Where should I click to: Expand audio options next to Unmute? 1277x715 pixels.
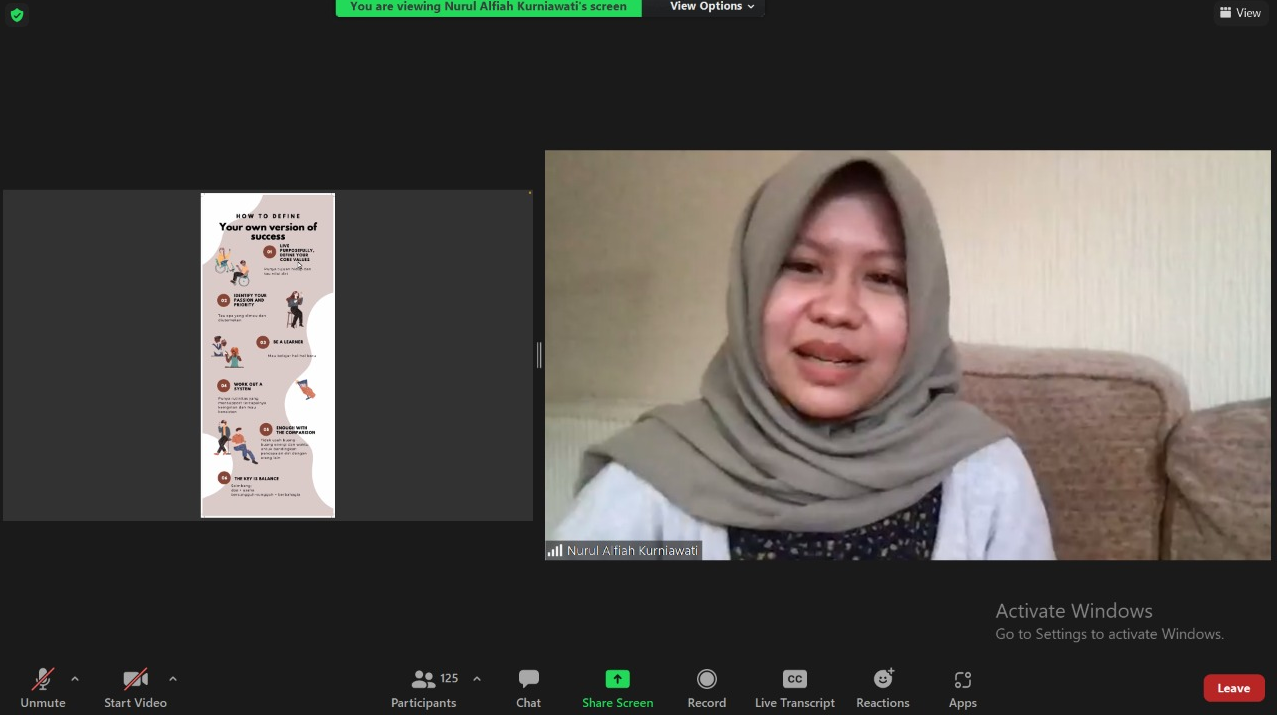(x=74, y=678)
